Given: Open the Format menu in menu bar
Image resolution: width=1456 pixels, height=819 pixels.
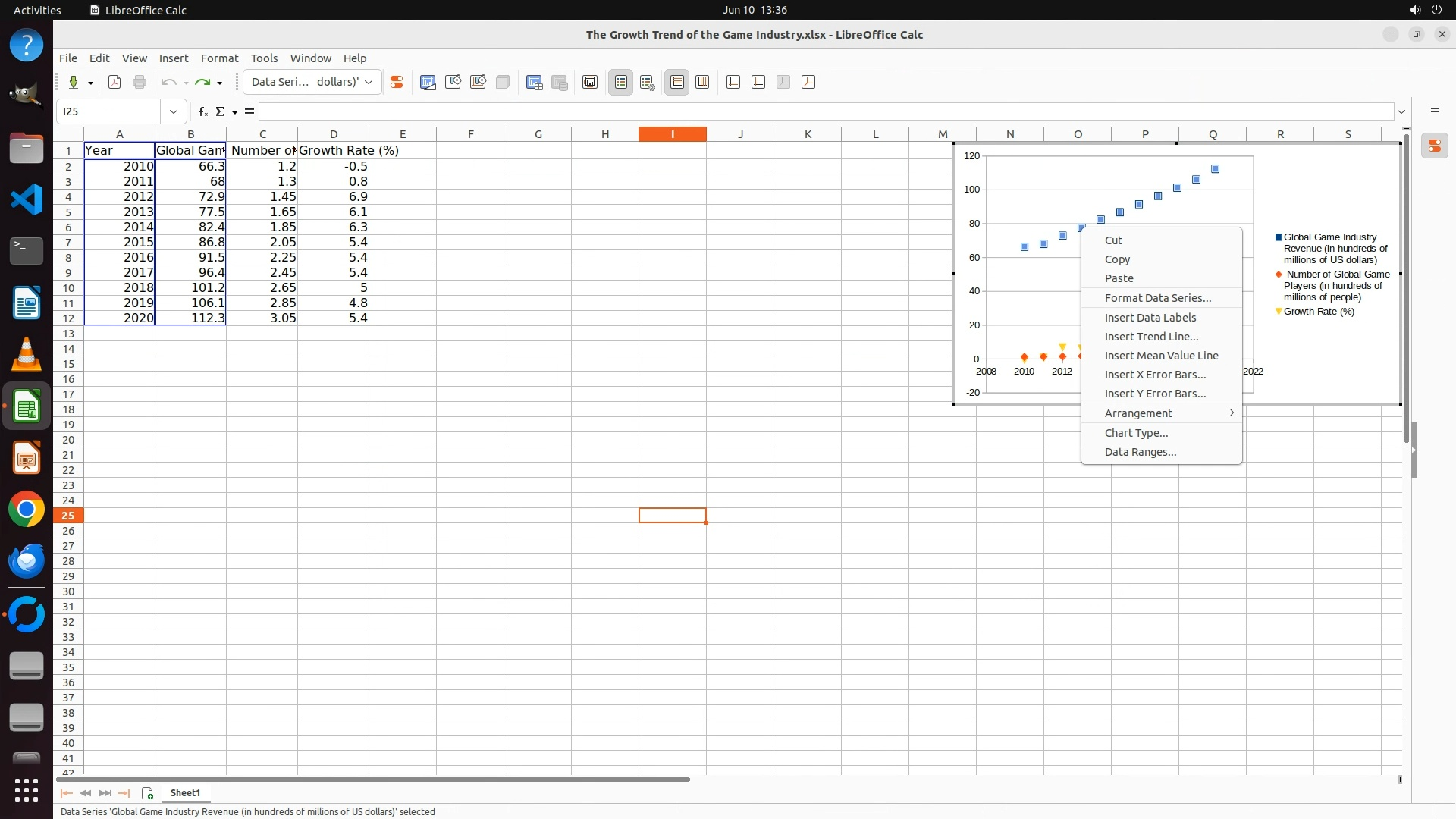Looking at the screenshot, I should click(219, 58).
